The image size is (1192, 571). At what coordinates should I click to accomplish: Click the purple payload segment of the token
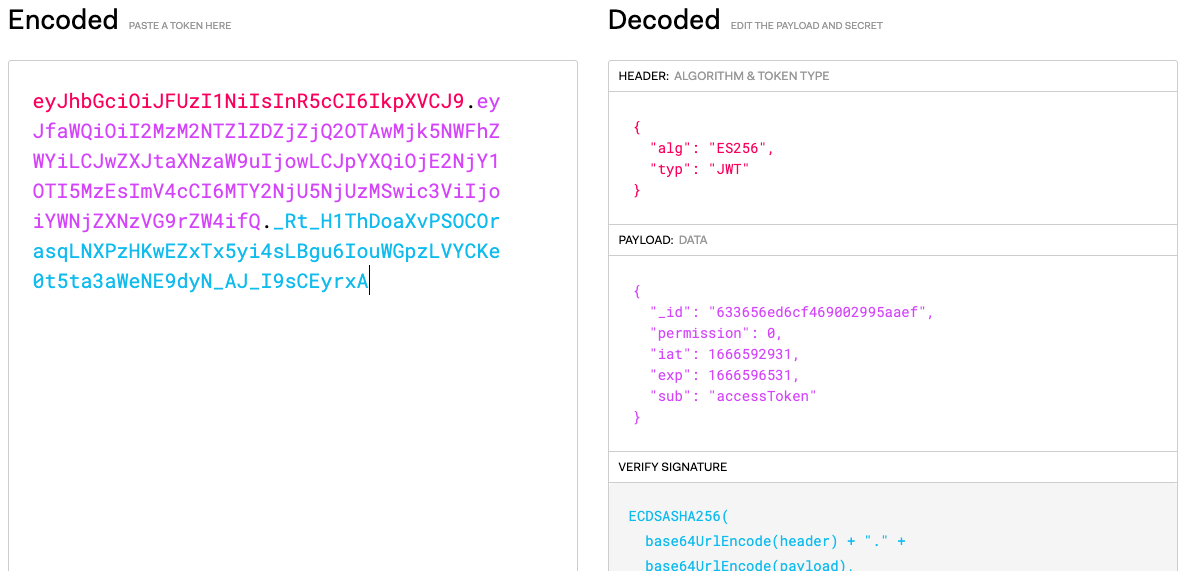point(266,161)
